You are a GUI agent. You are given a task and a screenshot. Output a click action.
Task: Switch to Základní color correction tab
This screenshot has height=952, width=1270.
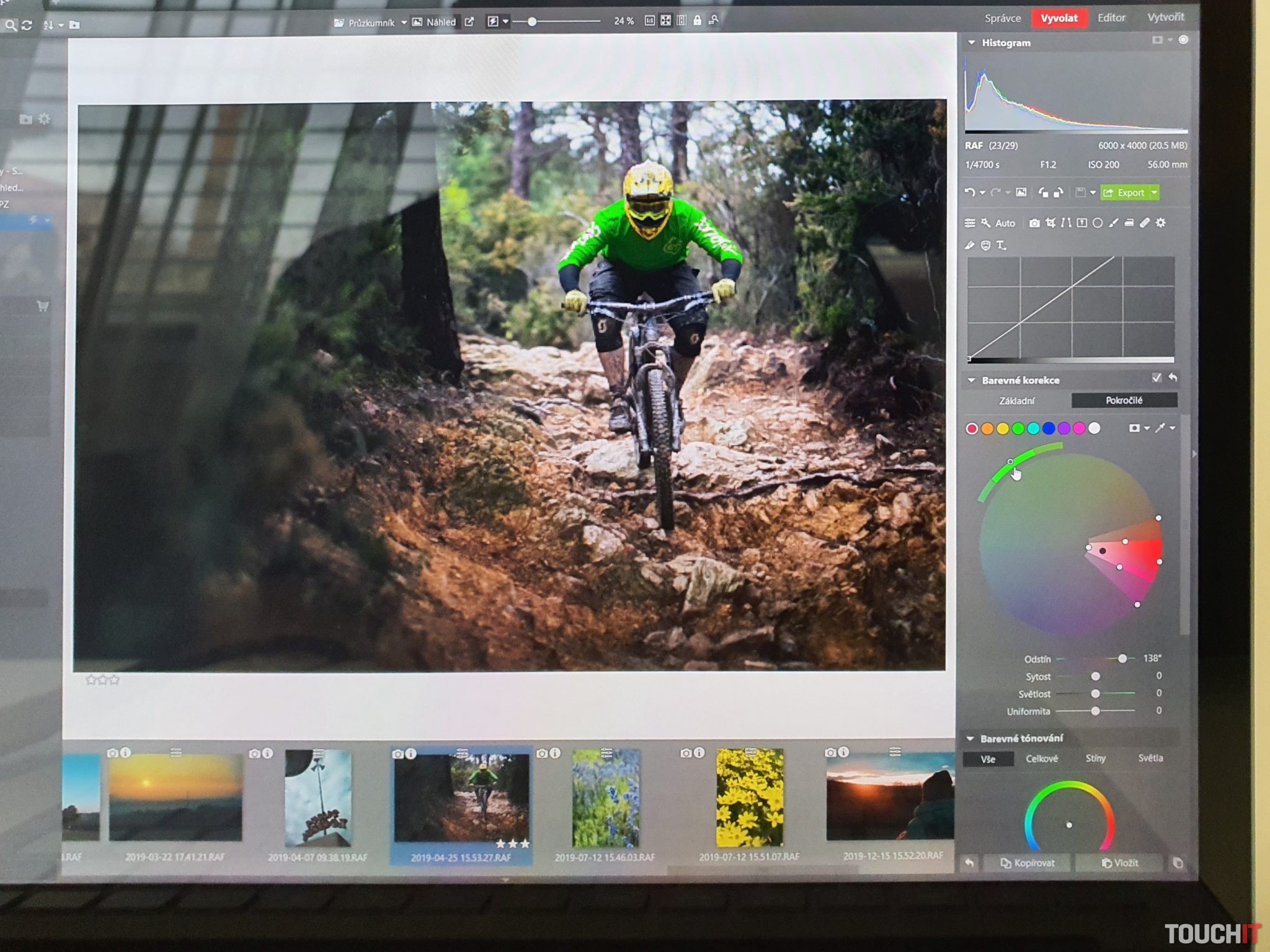[1016, 401]
